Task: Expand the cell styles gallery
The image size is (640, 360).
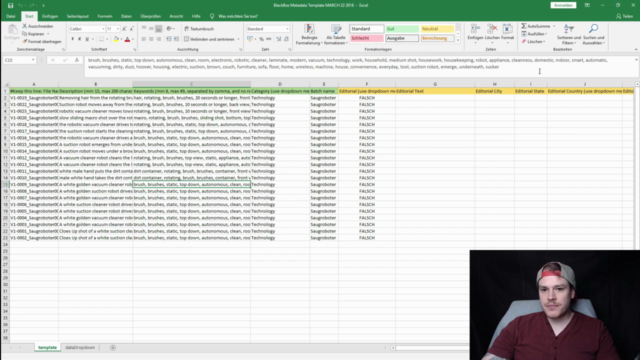Action: 458,40
